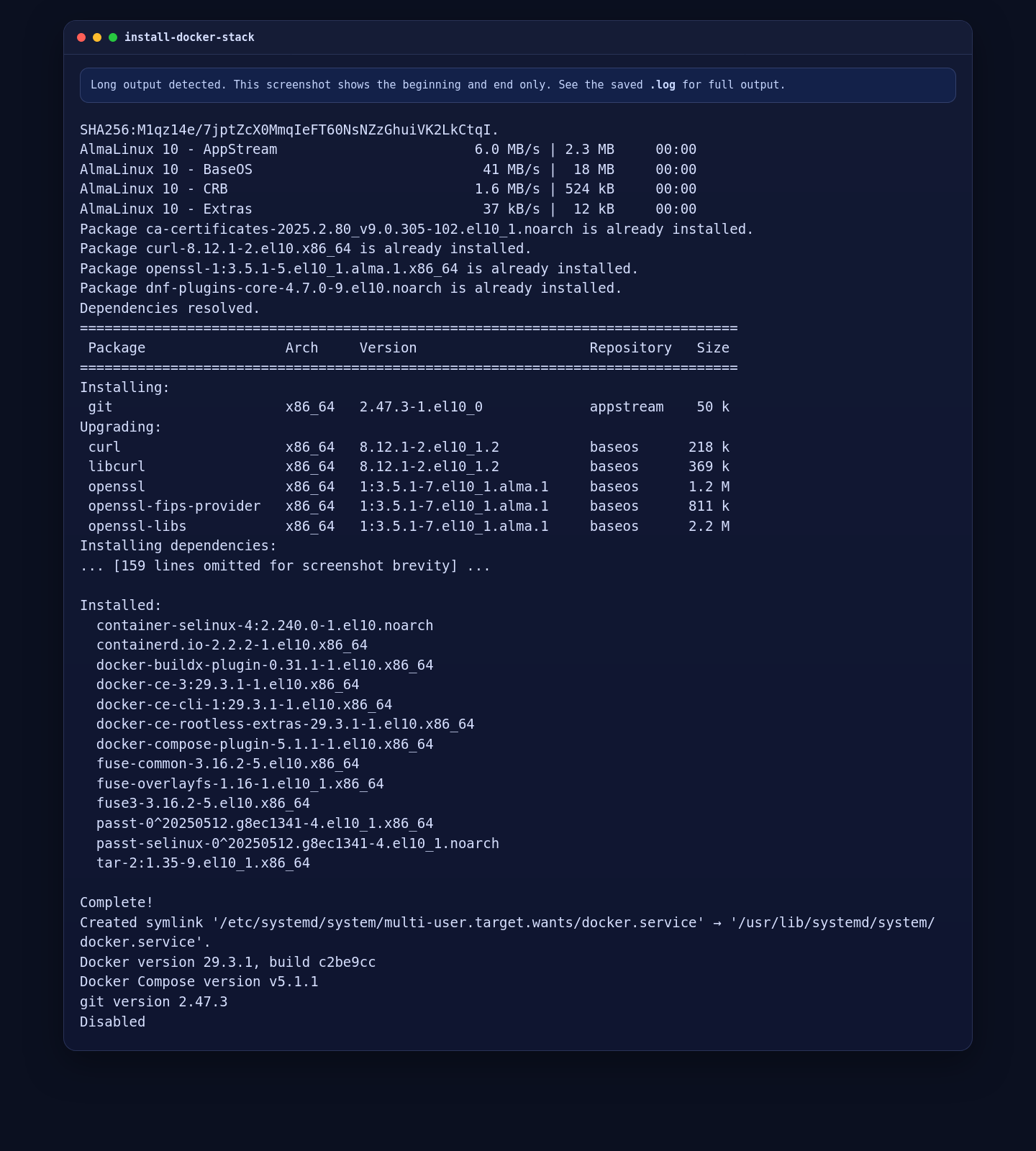This screenshot has width=1036, height=1151.
Task: Click the container-selinux installed package line
Action: (265, 626)
